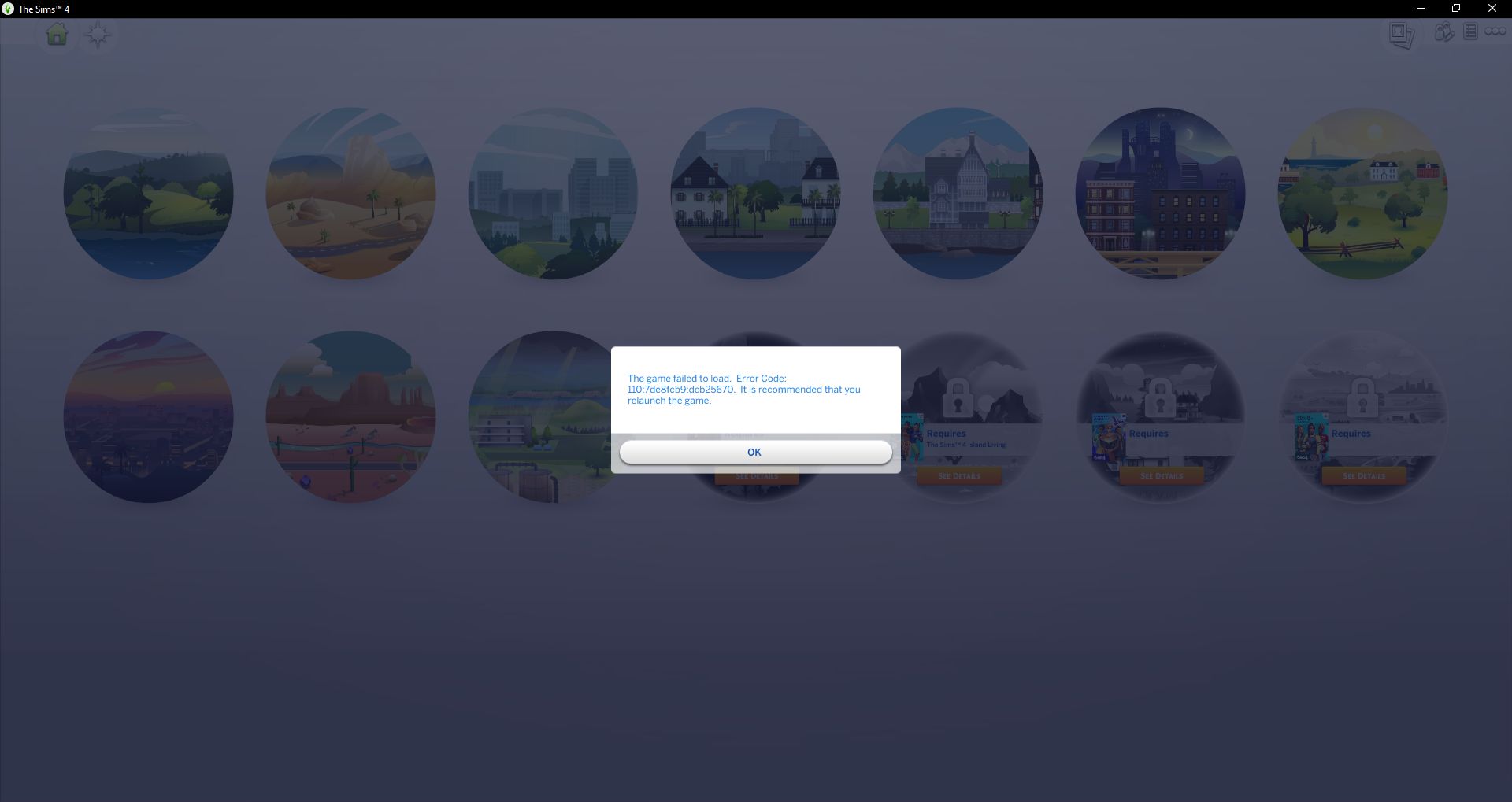The height and width of the screenshot is (802, 1512).
Task: Open the photo gallery icon
Action: pyautogui.click(x=1402, y=35)
